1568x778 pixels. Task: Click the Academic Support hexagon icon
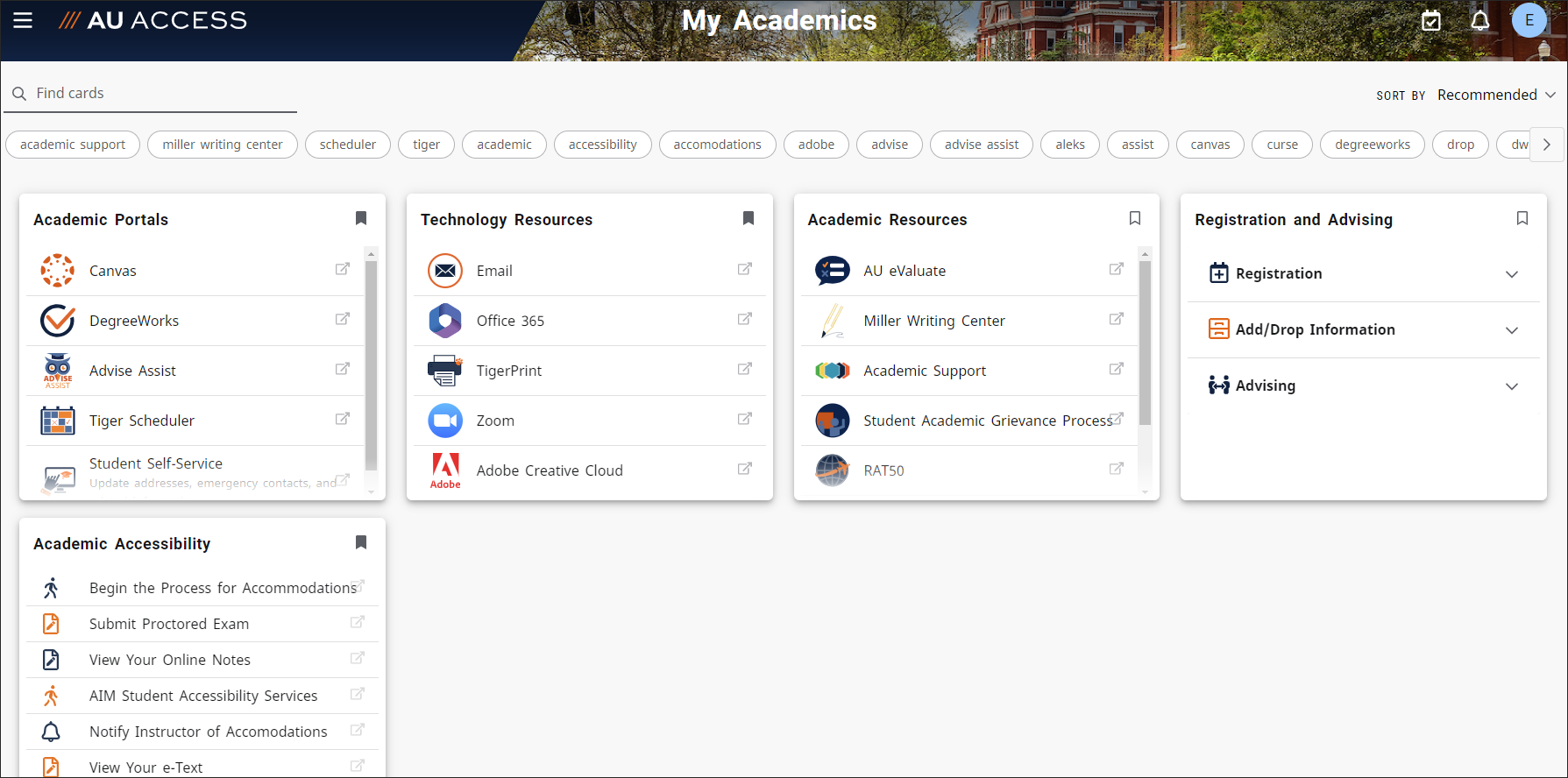click(833, 371)
